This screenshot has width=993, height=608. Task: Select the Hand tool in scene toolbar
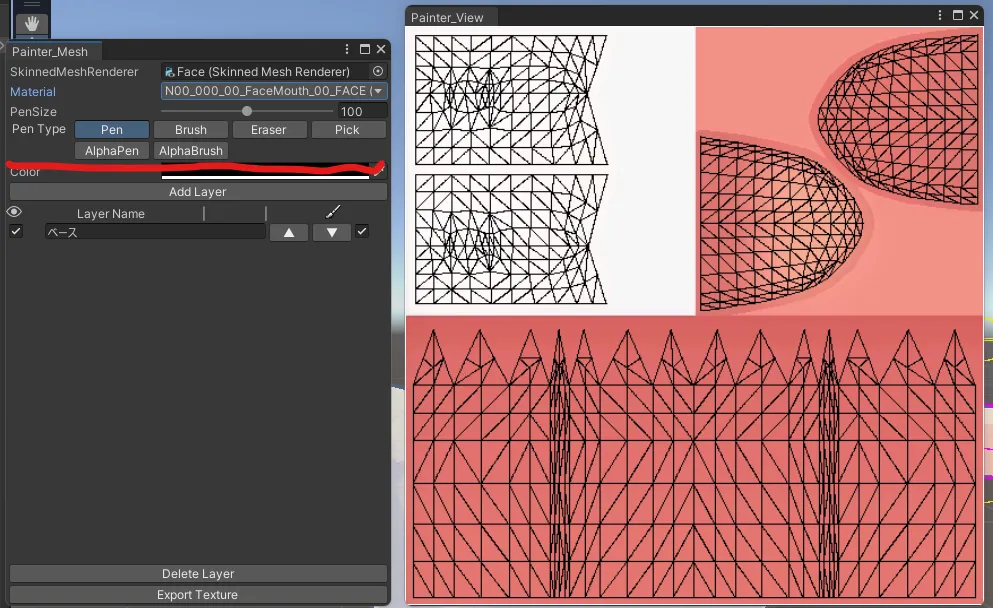(32, 22)
